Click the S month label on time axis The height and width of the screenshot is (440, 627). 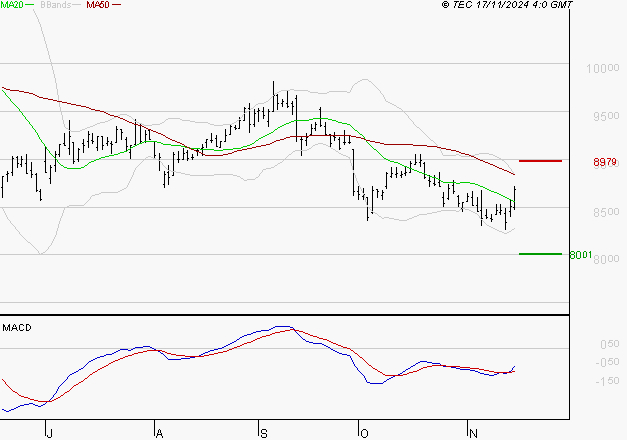tap(264, 434)
